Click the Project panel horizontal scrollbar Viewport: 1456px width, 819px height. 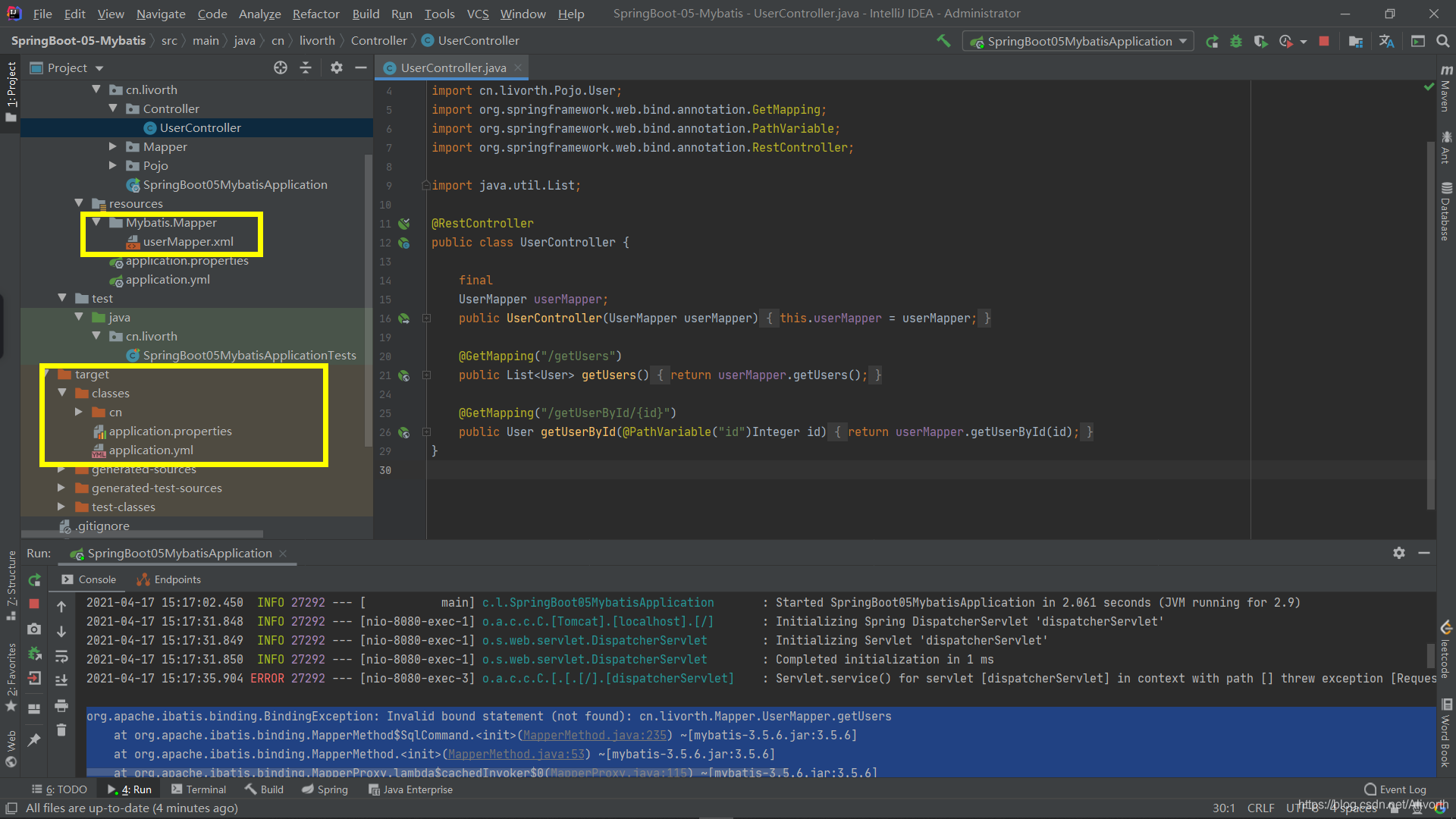tap(144, 534)
